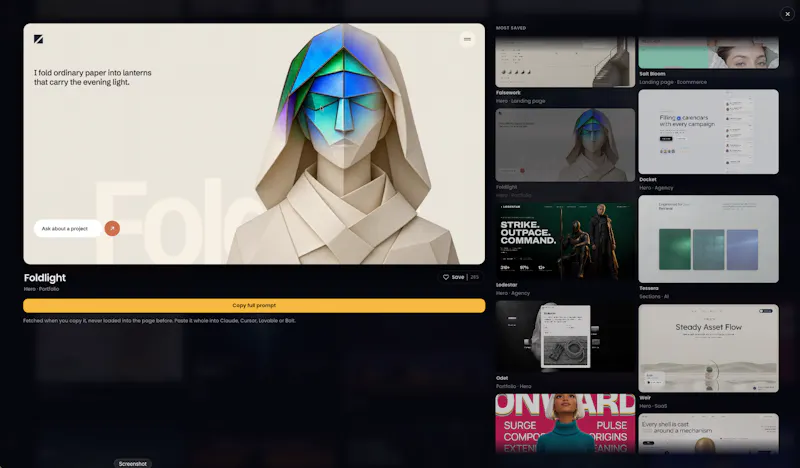Click the lanterns tagline text in preview
Image resolution: width=800 pixels, height=468 pixels.
coord(93,77)
